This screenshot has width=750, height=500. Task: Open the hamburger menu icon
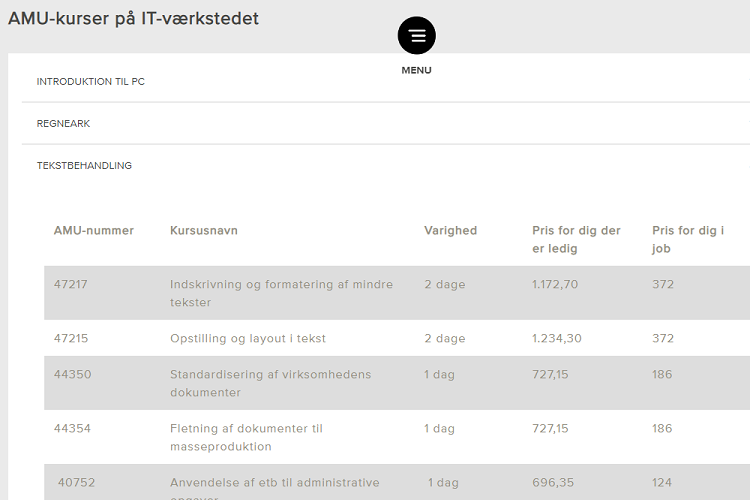click(416, 35)
